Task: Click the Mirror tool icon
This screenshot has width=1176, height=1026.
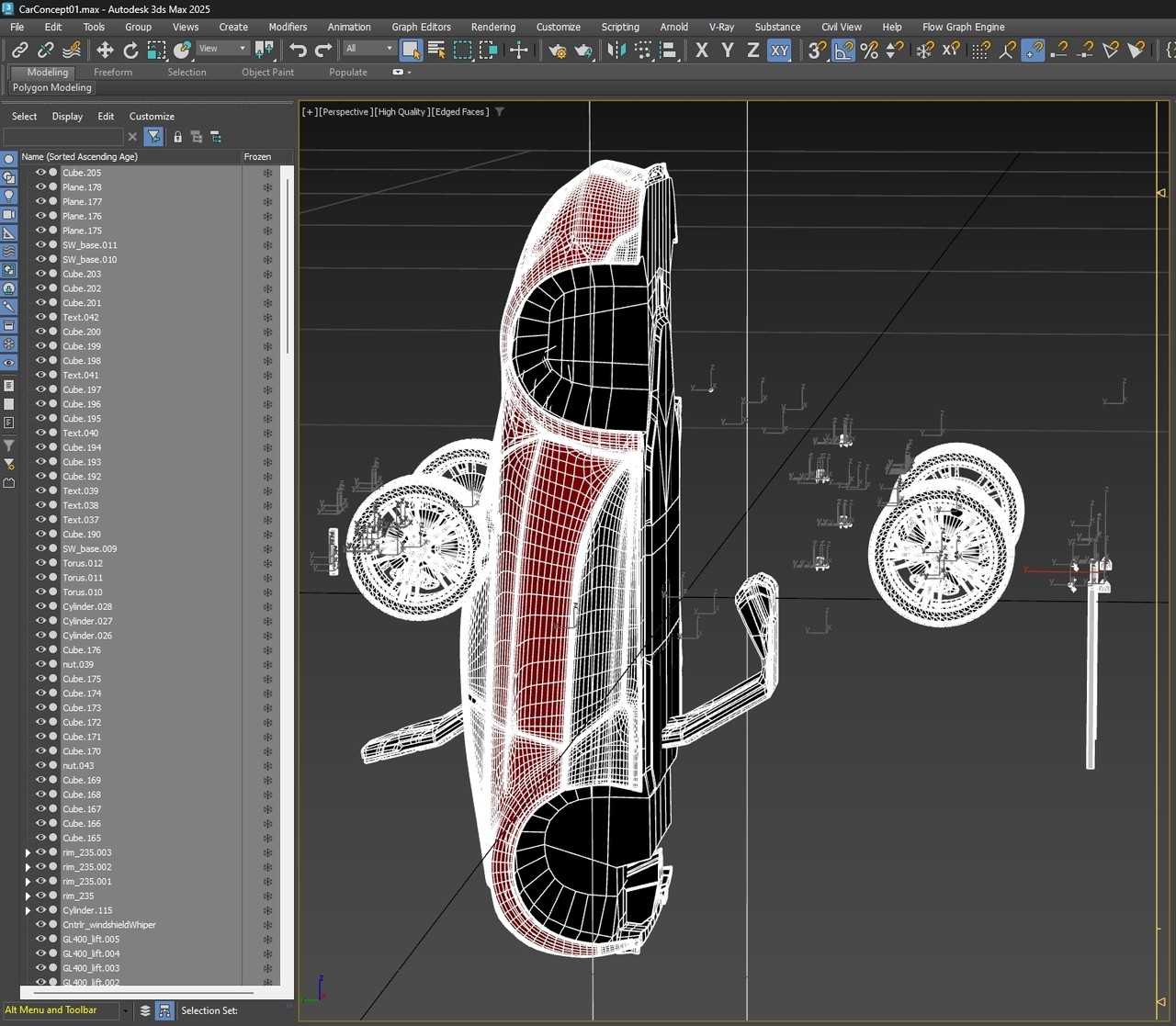Action: (616, 50)
